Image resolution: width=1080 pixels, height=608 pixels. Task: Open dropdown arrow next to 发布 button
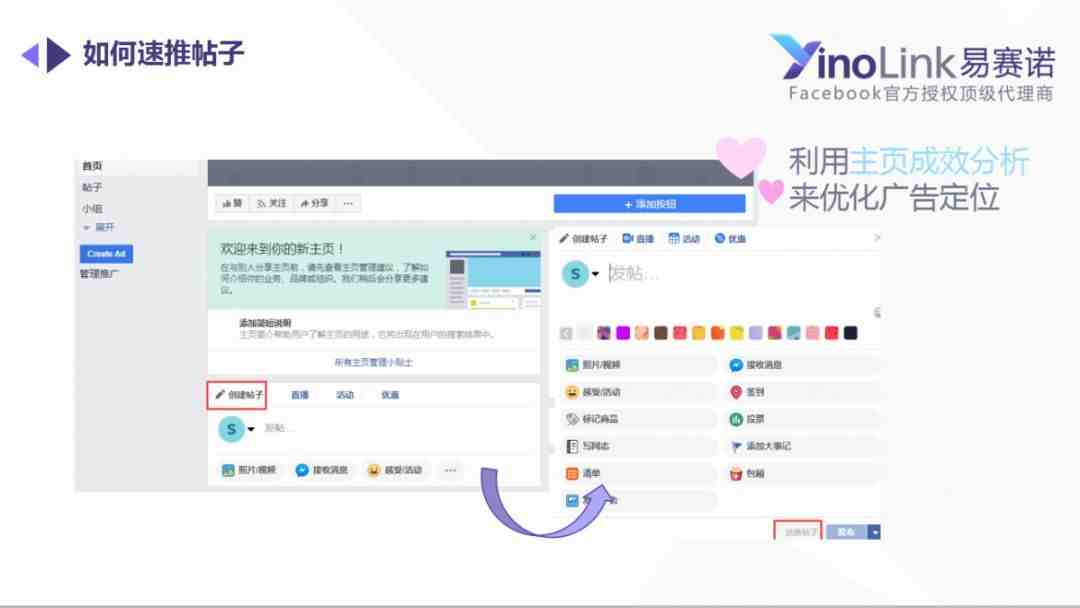point(874,532)
